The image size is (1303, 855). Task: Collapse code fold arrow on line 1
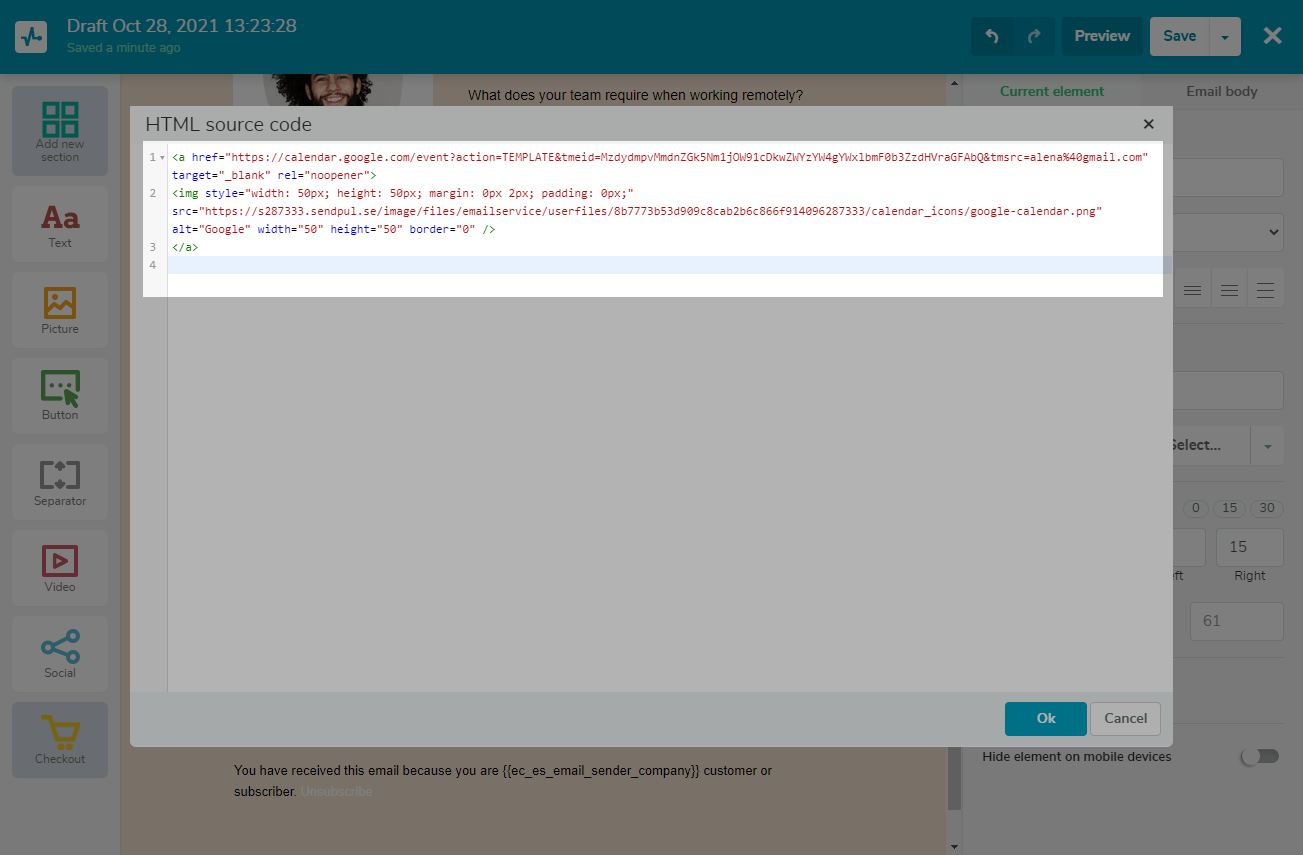[162, 157]
